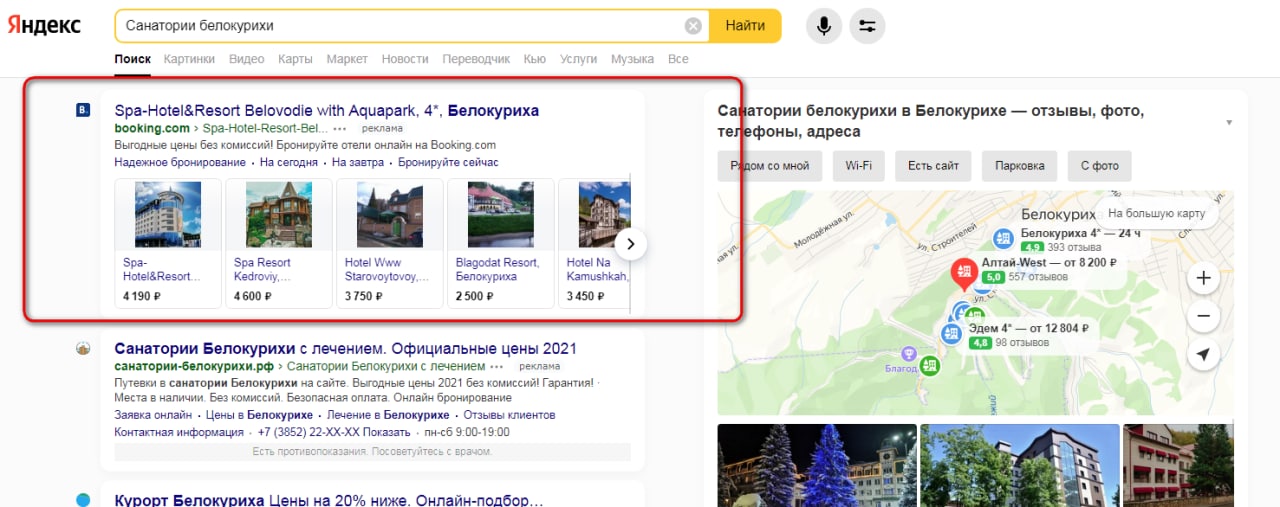This screenshot has height=507, width=1280.
Task: Switch to the Карты tab
Action: pyautogui.click(x=295, y=59)
